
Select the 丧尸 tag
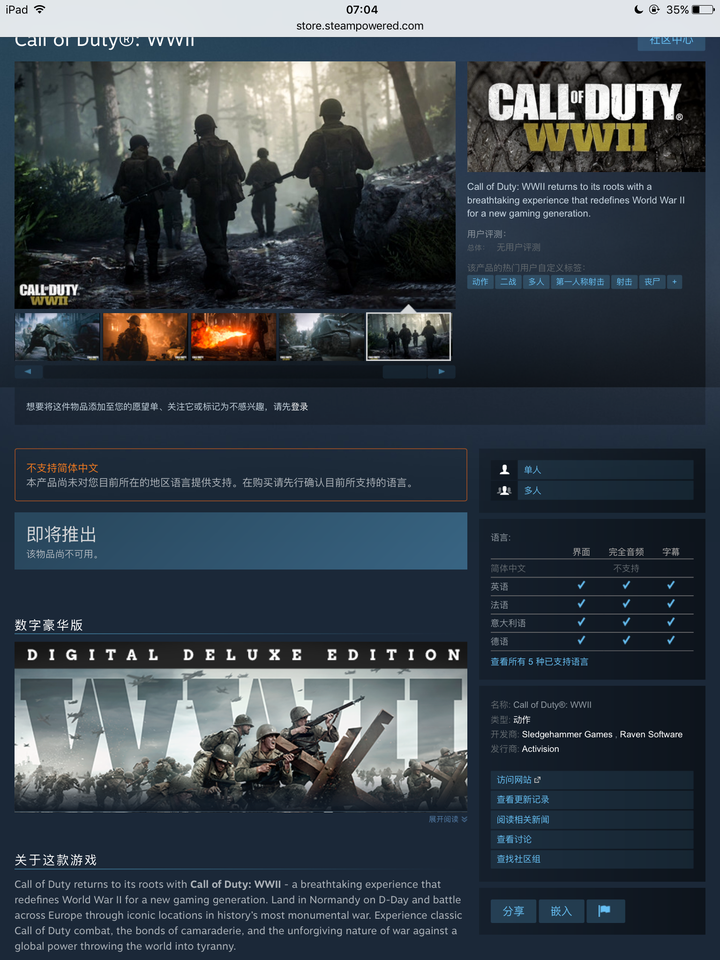[652, 282]
